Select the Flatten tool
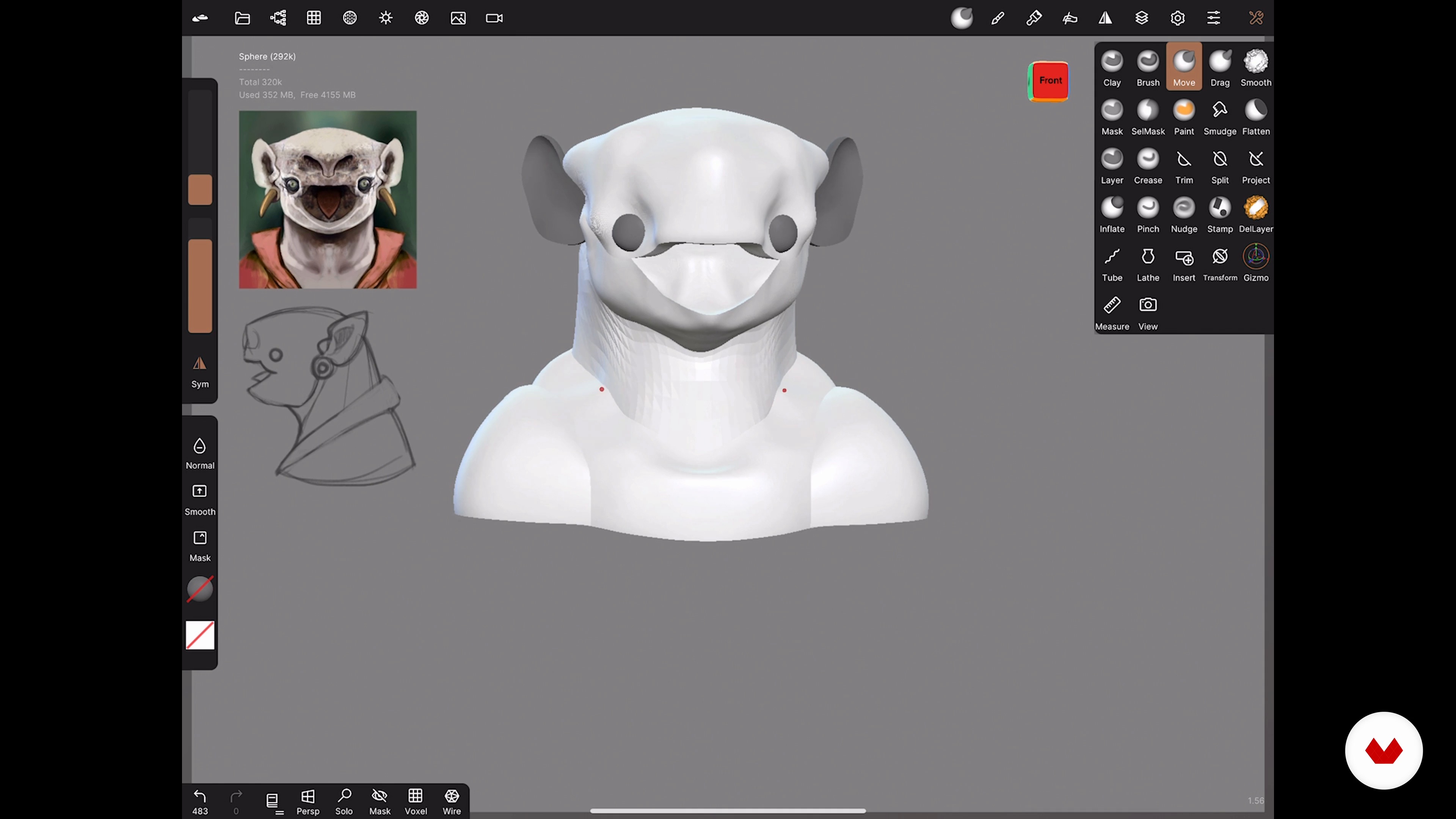This screenshot has height=819, width=1456. [x=1256, y=117]
